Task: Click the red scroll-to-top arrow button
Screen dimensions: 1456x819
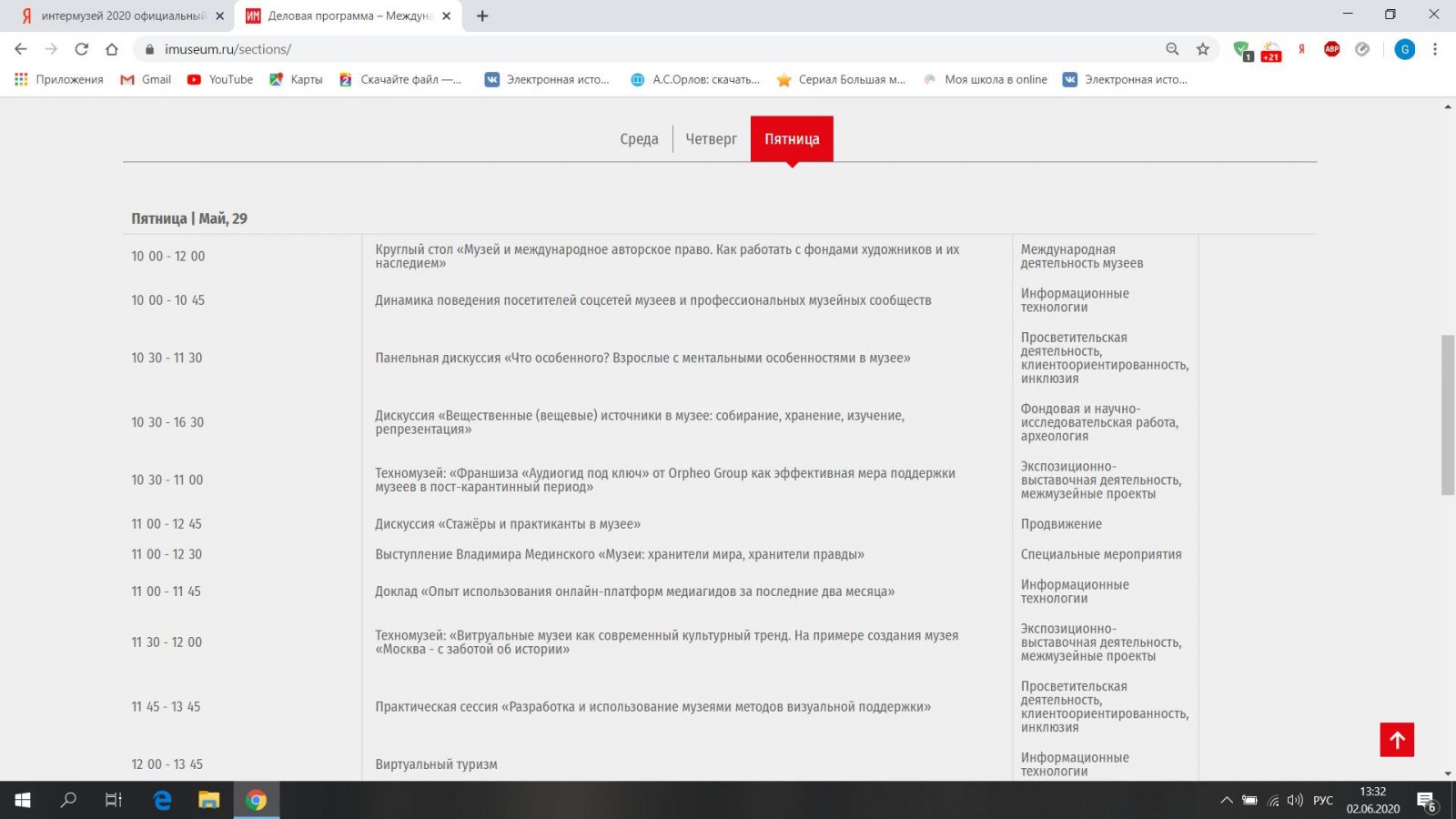Action: (1397, 740)
